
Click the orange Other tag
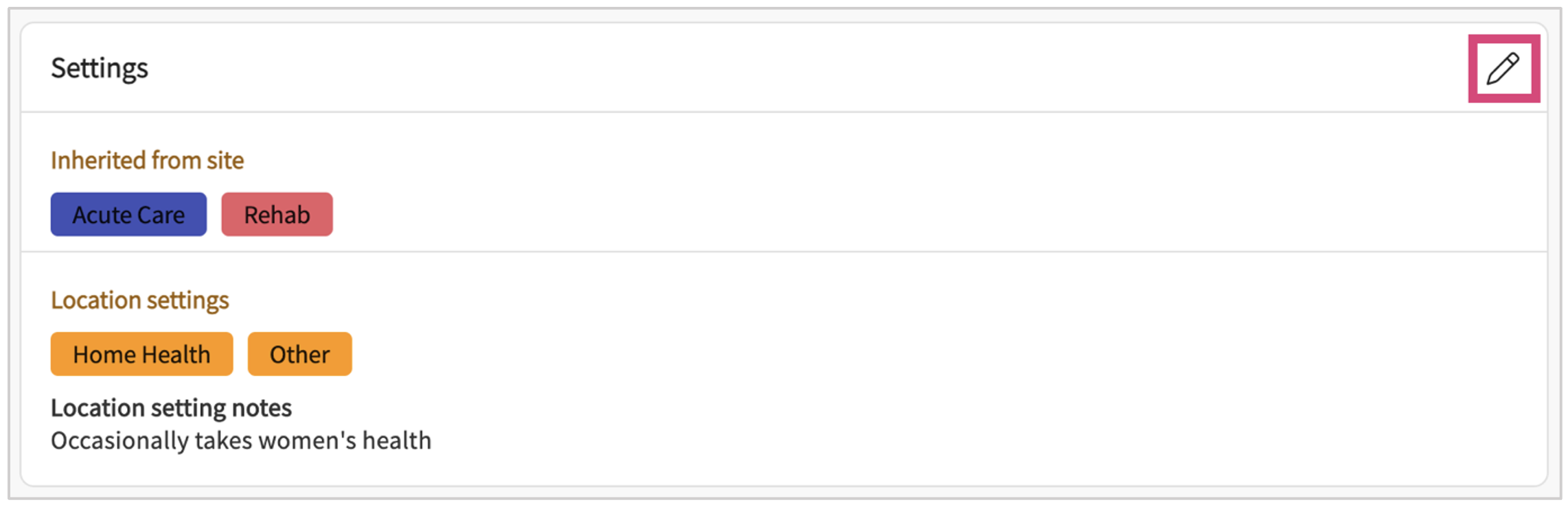click(x=299, y=354)
